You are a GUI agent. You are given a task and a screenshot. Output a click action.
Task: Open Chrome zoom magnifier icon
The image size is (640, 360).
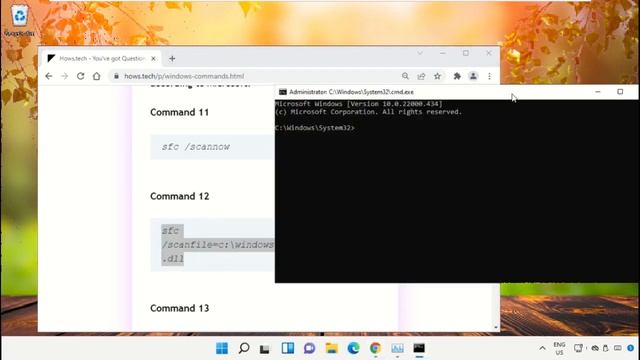[405, 76]
